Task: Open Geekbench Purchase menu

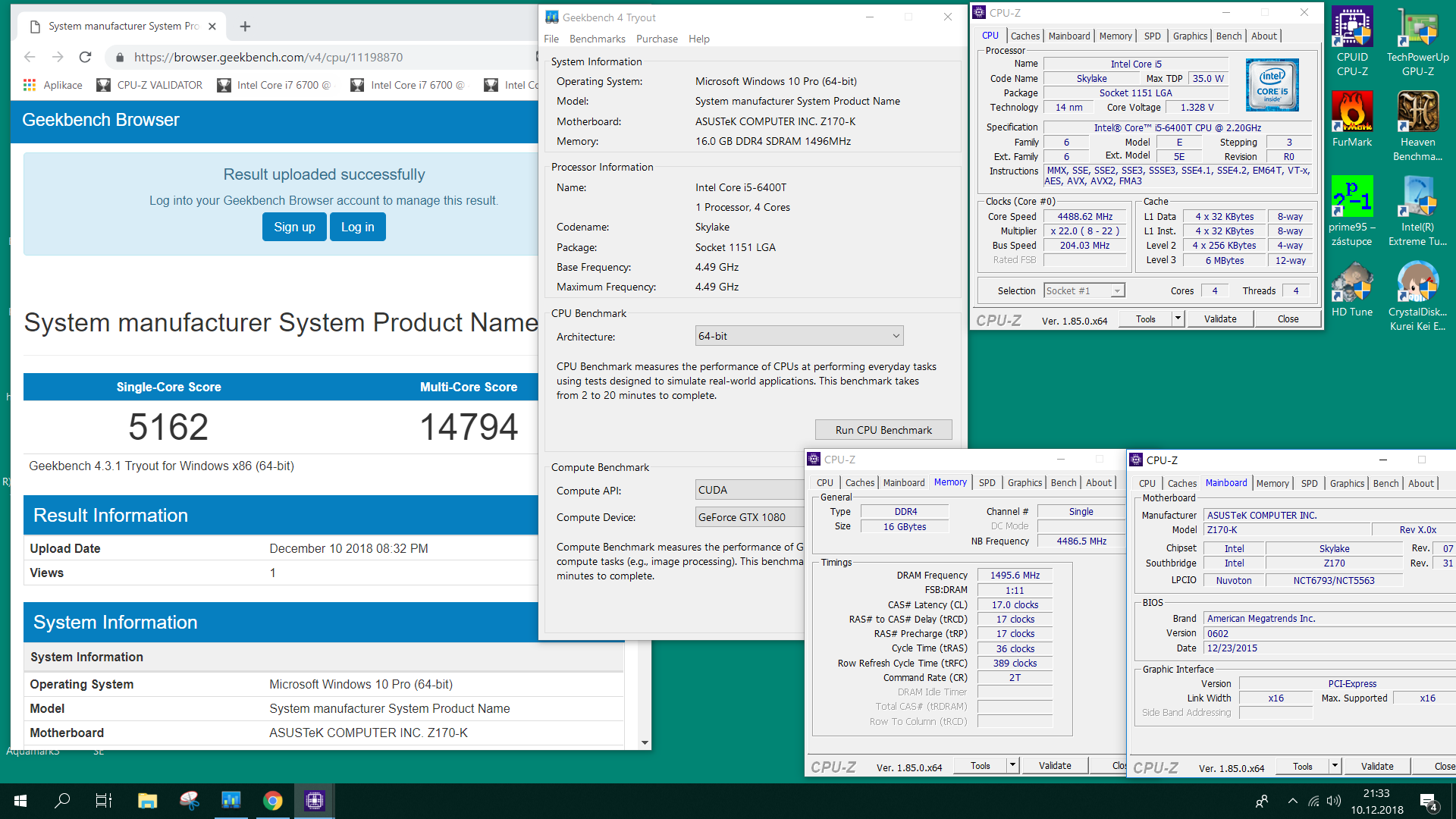Action: coord(657,39)
